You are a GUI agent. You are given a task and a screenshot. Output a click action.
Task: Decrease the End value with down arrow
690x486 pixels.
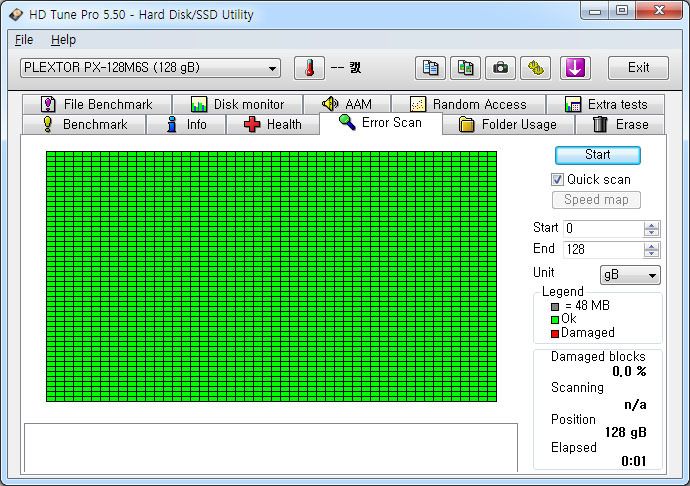tap(651, 254)
